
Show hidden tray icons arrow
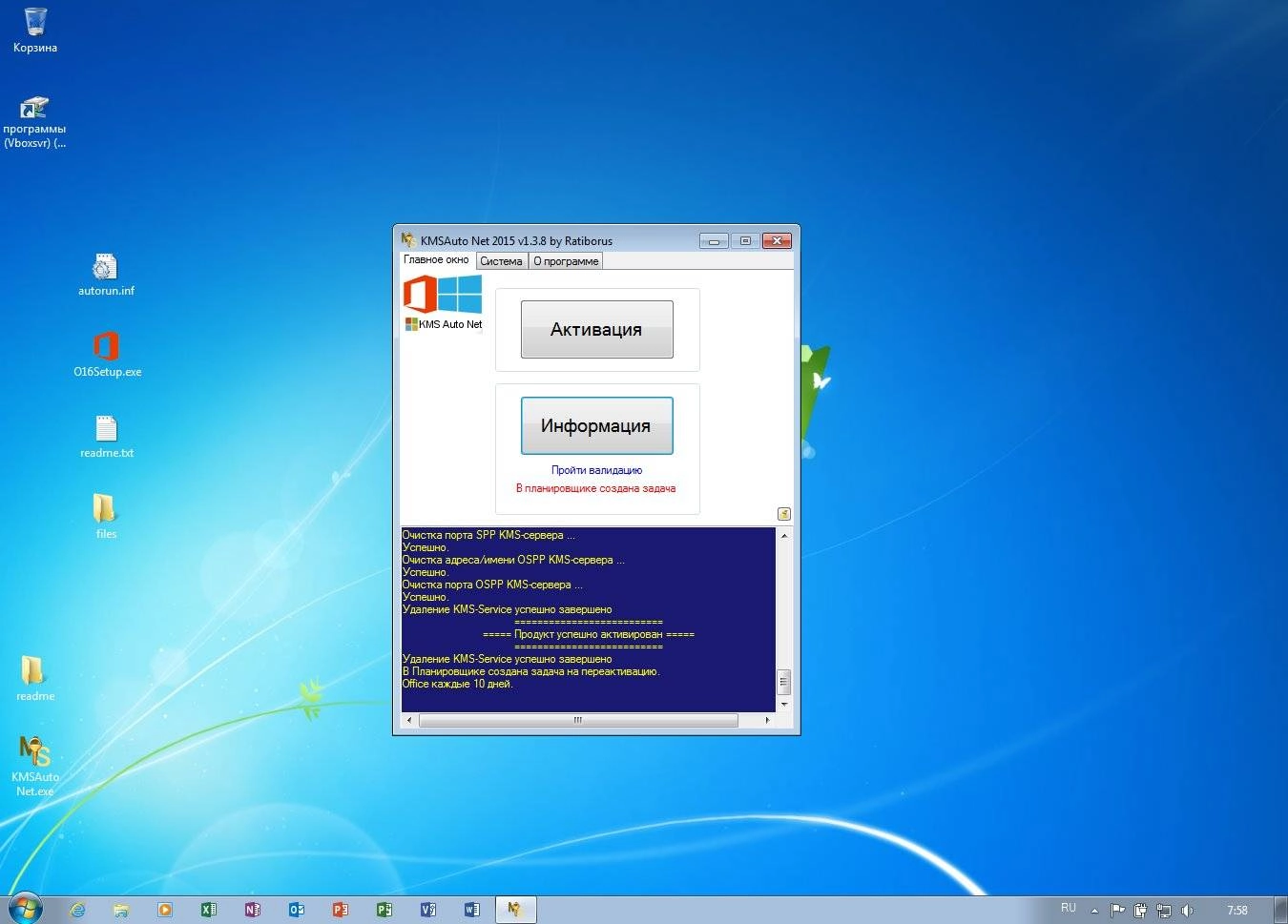tap(1094, 911)
